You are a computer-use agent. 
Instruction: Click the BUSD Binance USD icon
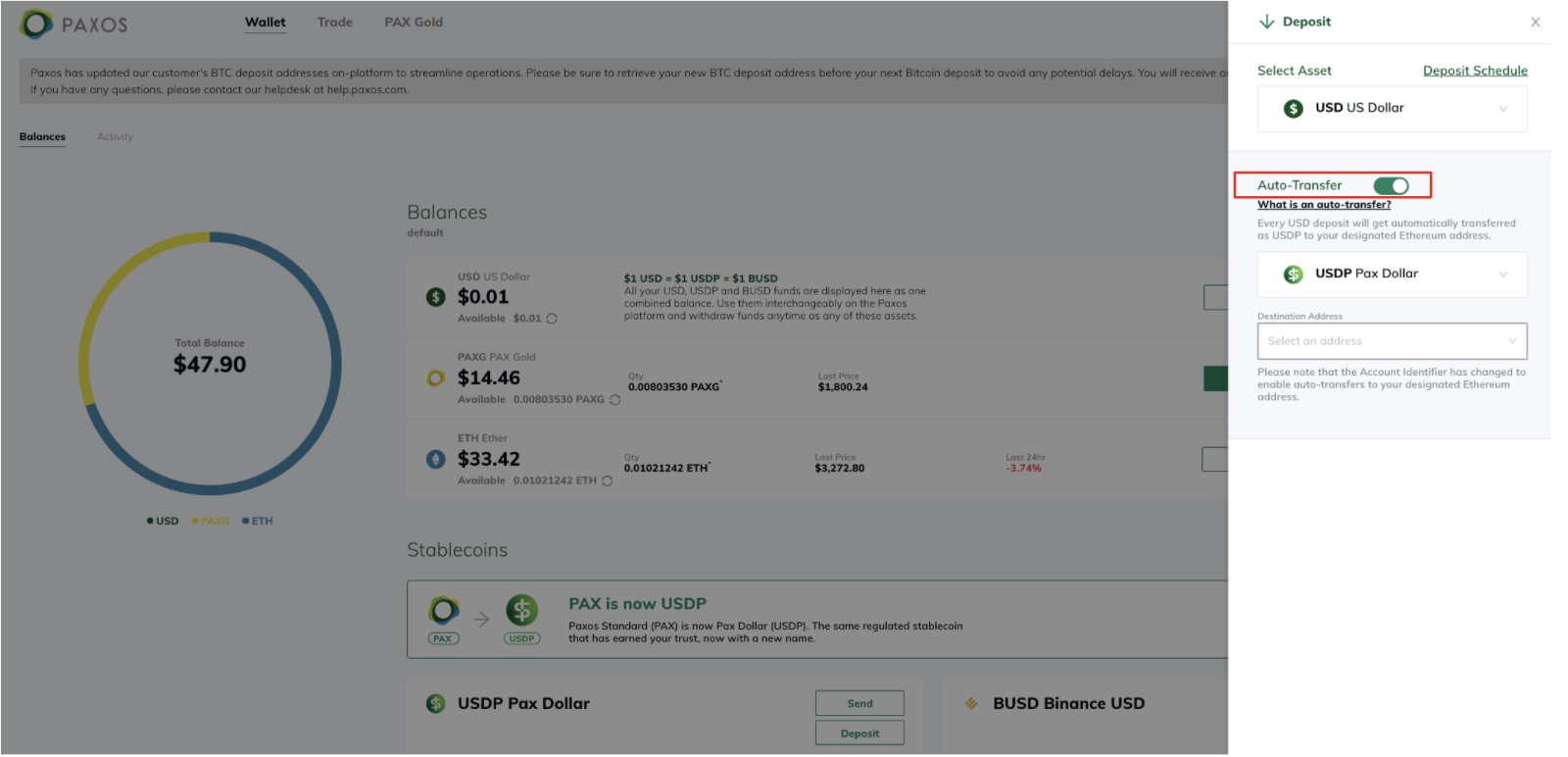click(x=971, y=704)
